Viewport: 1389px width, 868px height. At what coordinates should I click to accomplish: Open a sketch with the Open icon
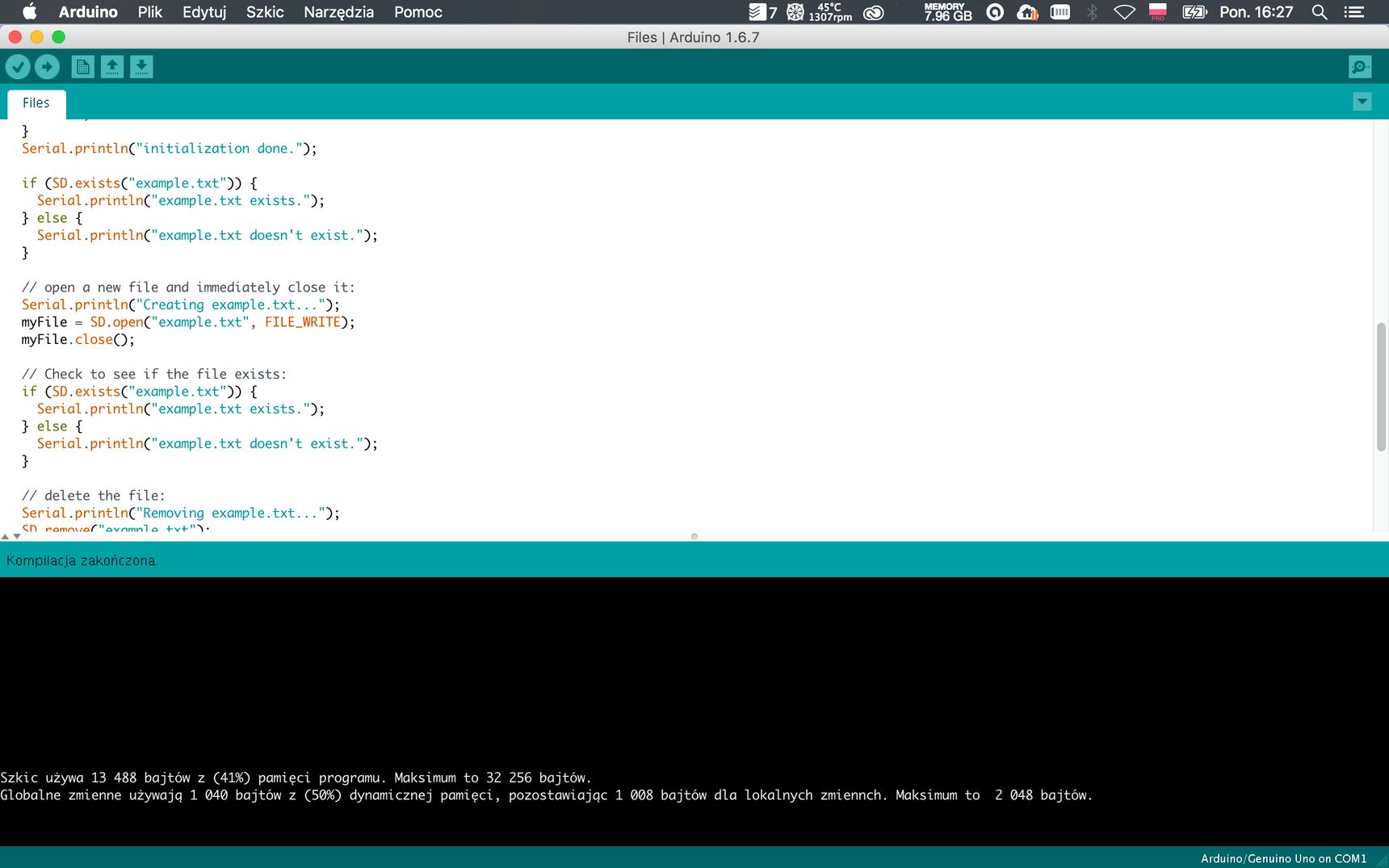tap(112, 66)
